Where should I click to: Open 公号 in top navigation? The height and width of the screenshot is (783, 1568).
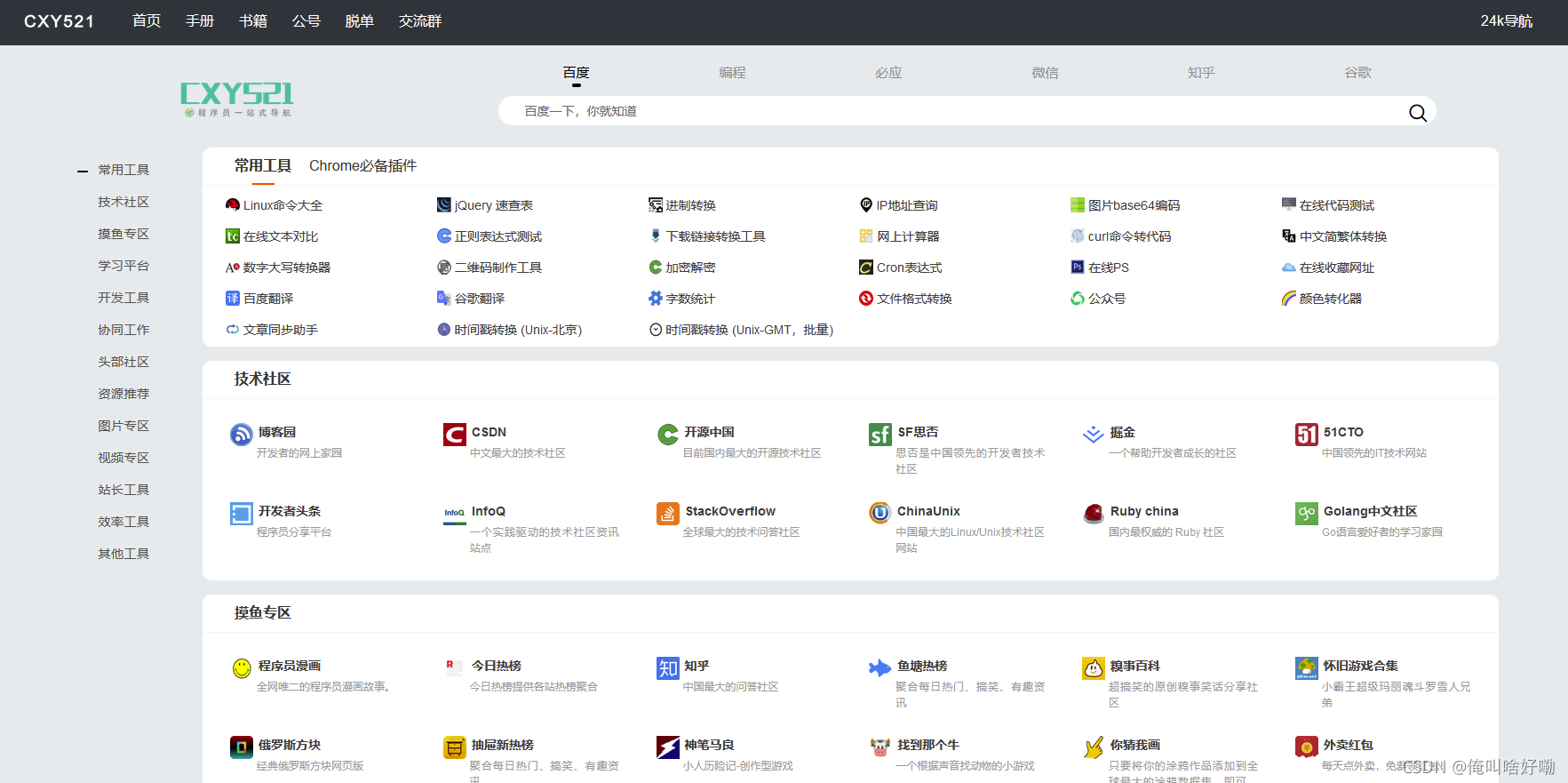[306, 21]
